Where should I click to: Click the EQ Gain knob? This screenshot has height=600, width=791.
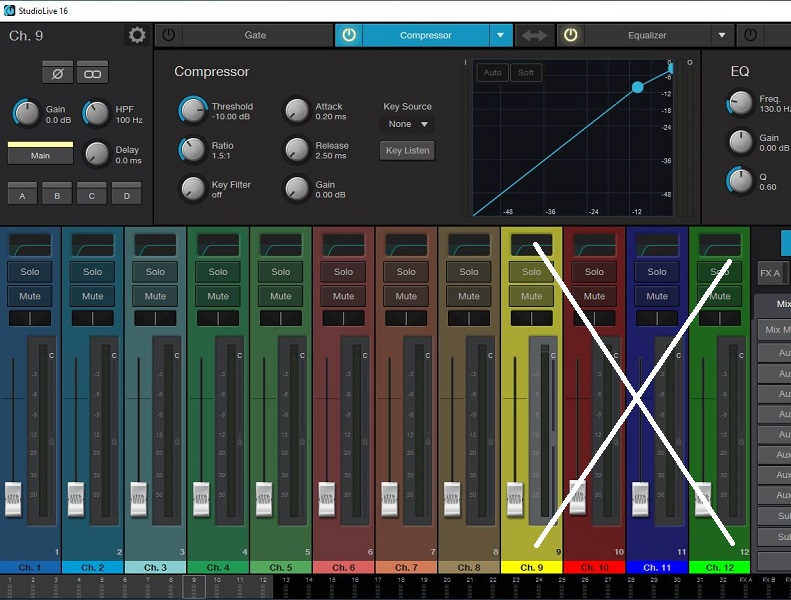click(740, 142)
